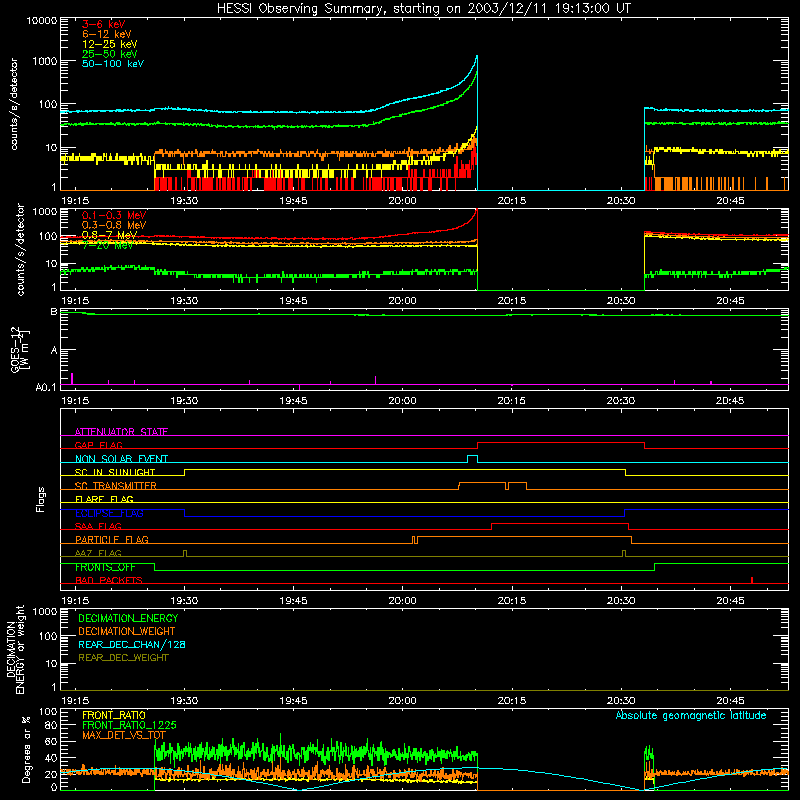Click the '0.1-0.3 MeV' legend label

pos(114,215)
